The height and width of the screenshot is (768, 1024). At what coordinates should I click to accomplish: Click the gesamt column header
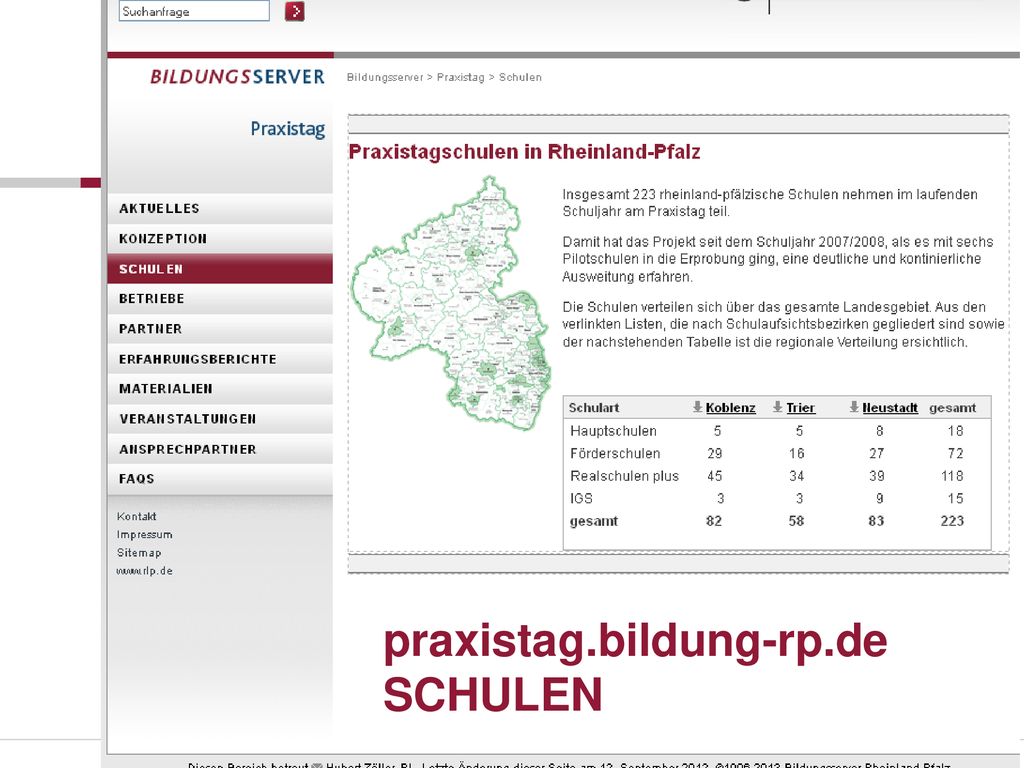pos(952,408)
